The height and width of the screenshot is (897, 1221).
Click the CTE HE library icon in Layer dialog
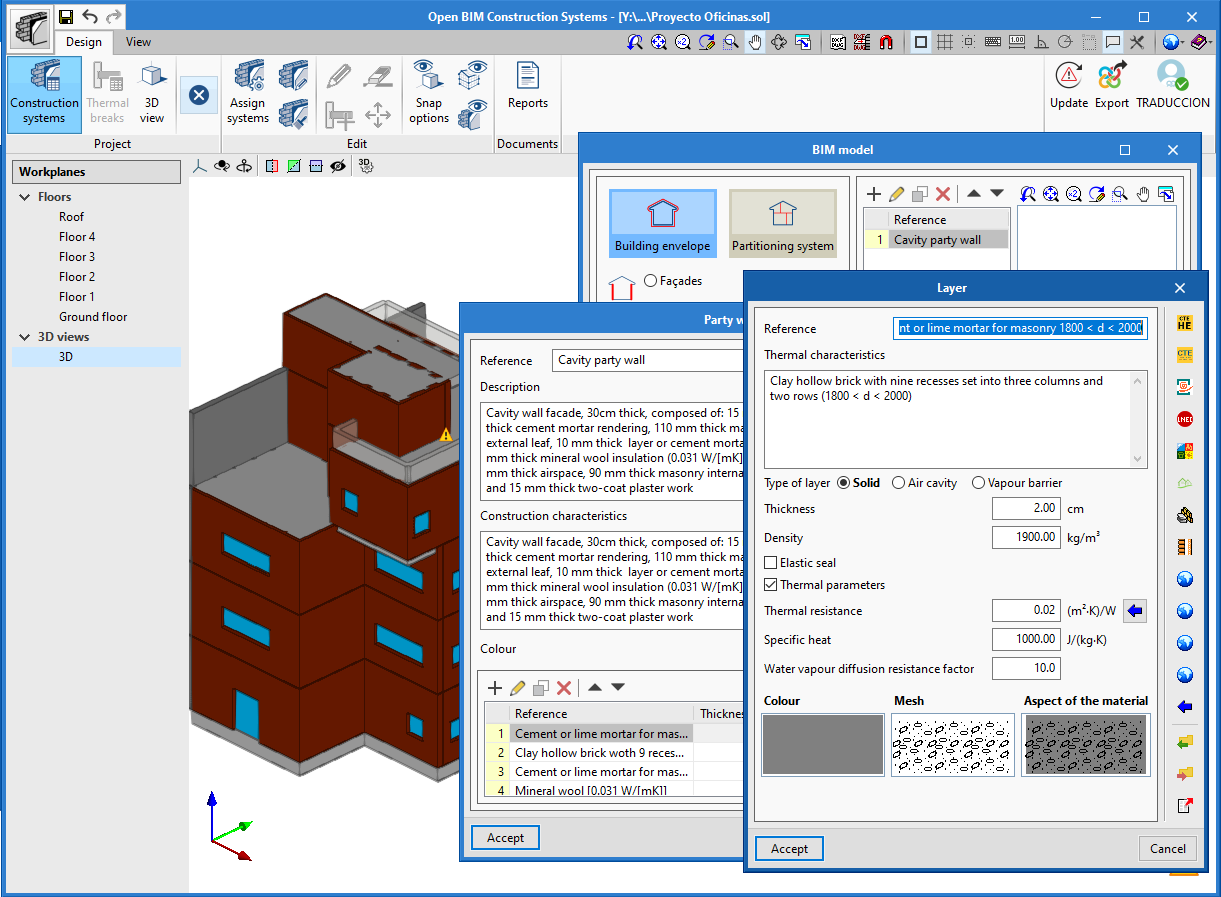pyautogui.click(x=1185, y=323)
